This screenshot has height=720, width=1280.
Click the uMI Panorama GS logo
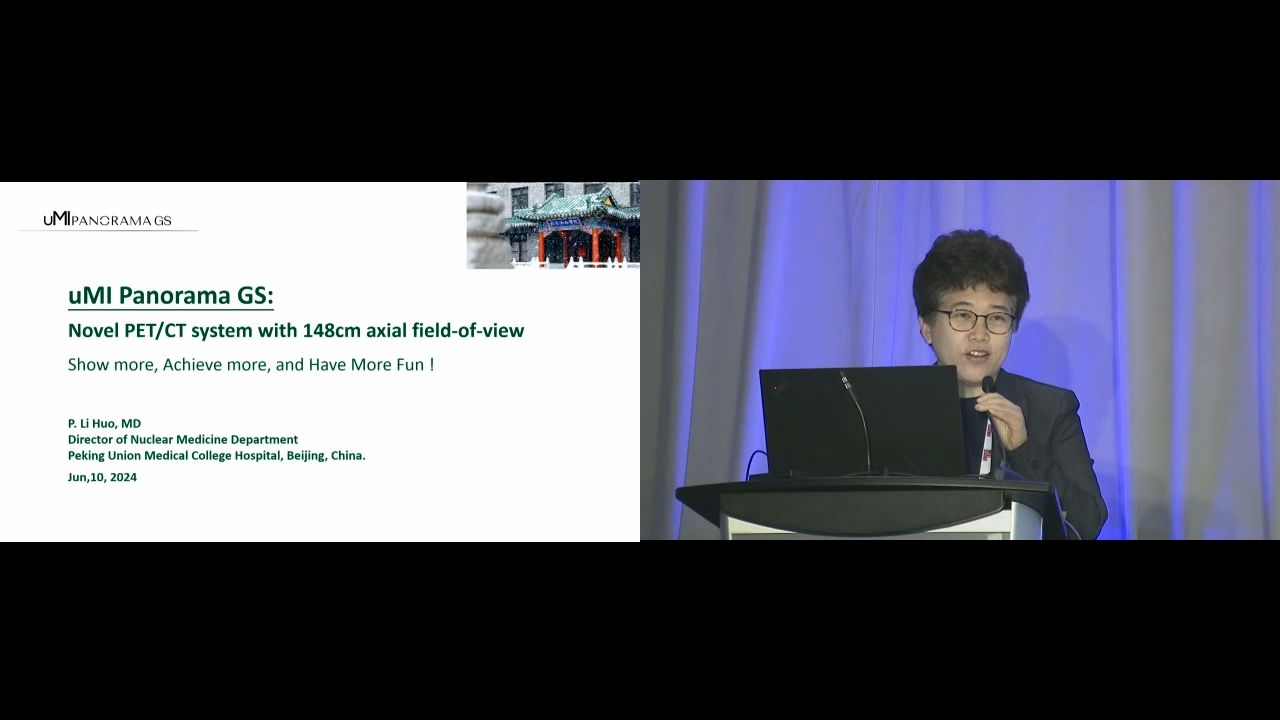107,219
